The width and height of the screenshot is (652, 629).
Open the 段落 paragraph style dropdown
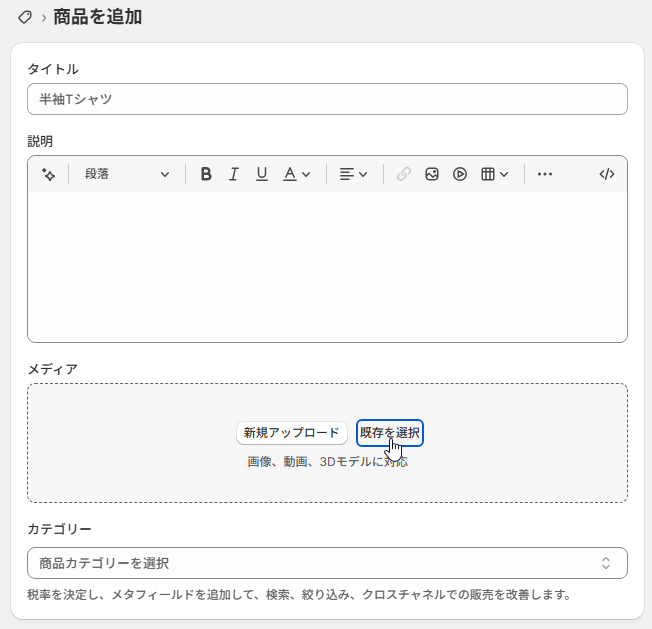[127, 174]
